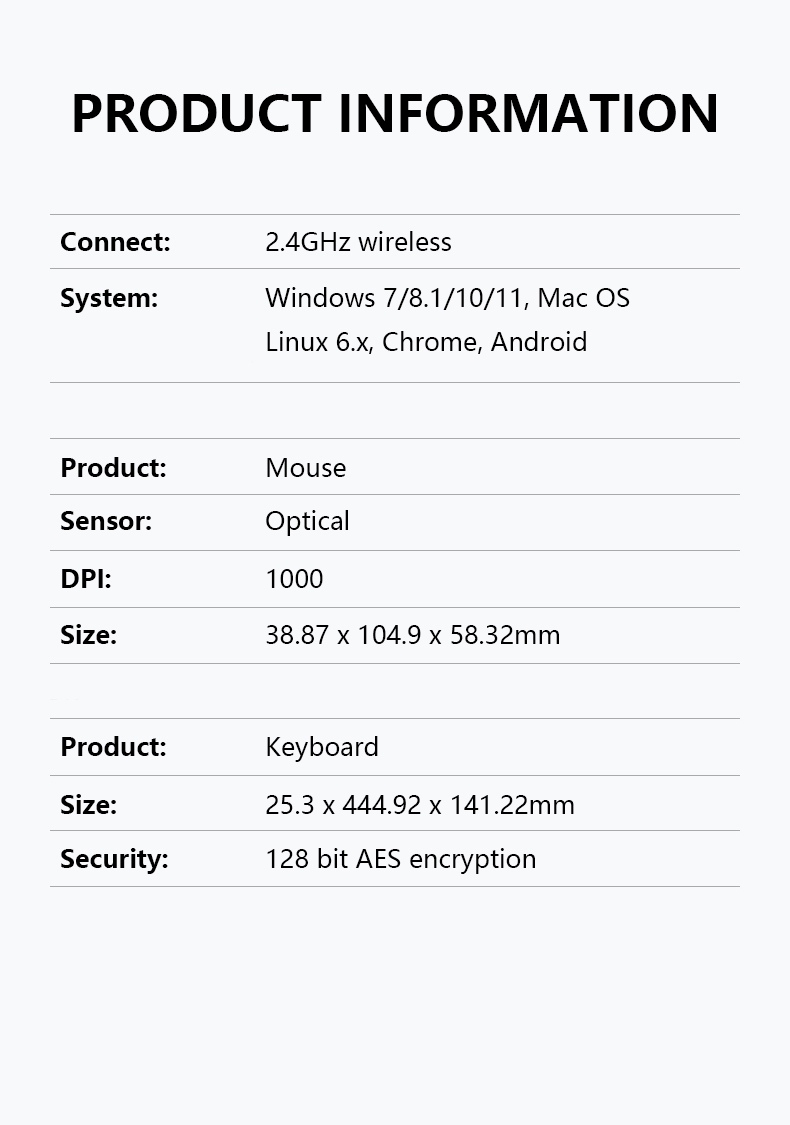Click the 38.87 x 104.9 x 58.32mm value

[x=413, y=635]
